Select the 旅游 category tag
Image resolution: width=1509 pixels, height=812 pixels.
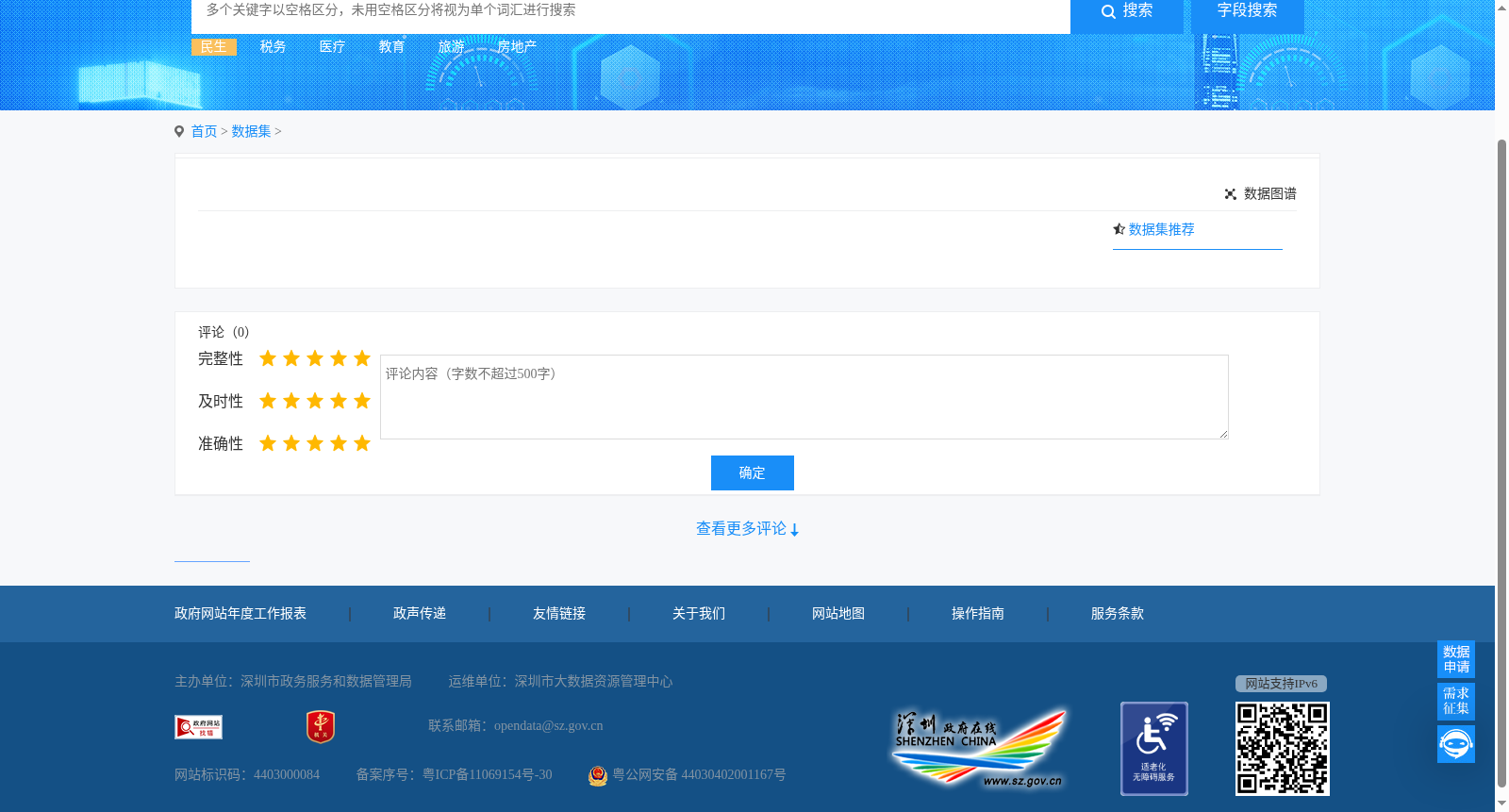[451, 46]
